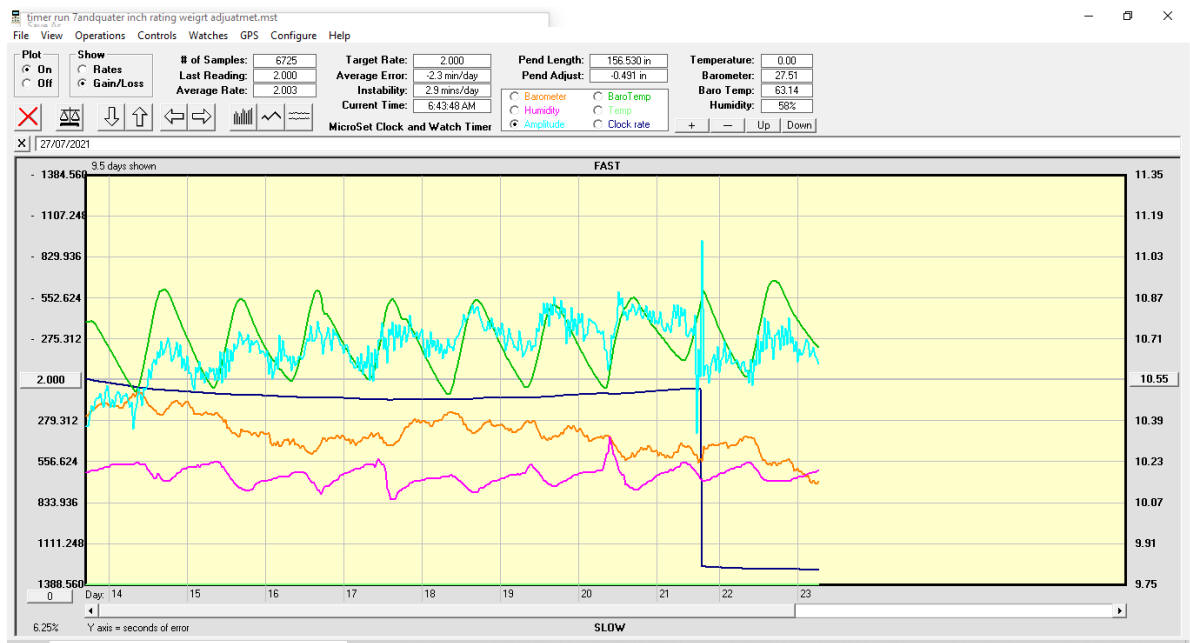Select the wavy lines graph icon
Viewport: 1190px width, 643px height.
(298, 116)
